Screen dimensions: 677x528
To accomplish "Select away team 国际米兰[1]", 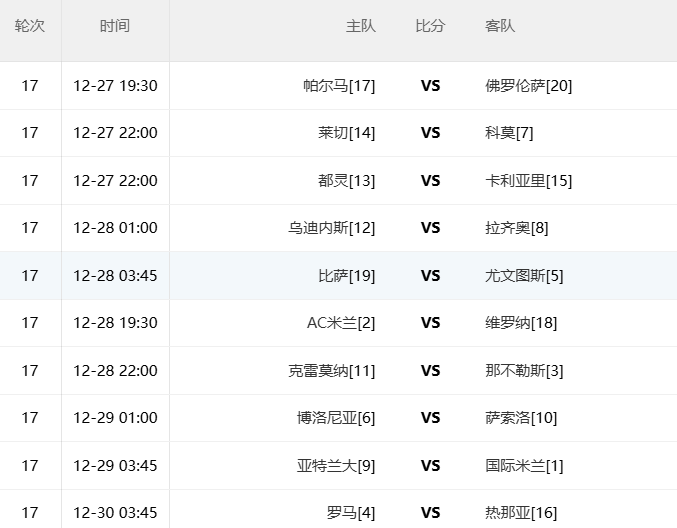I will pyautogui.click(x=524, y=466).
